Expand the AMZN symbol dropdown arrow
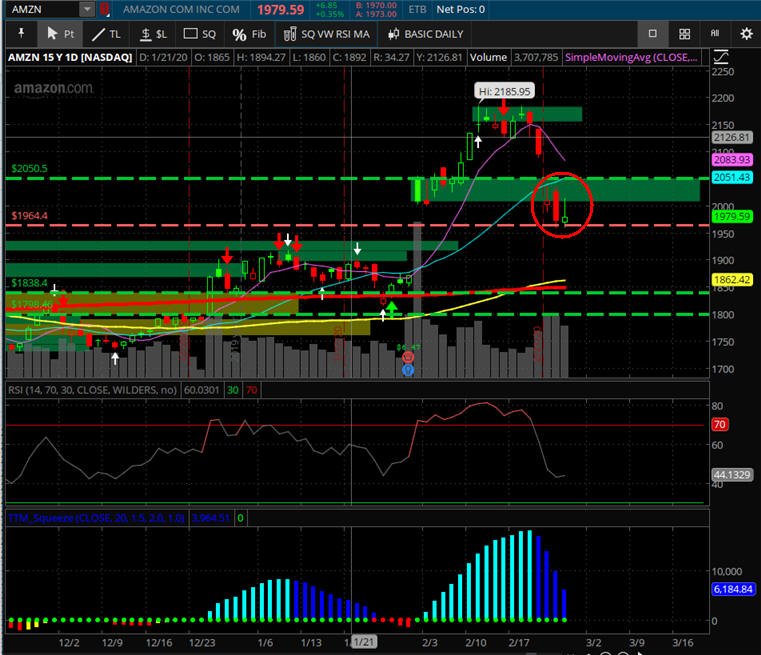761x655 pixels. pyautogui.click(x=87, y=9)
